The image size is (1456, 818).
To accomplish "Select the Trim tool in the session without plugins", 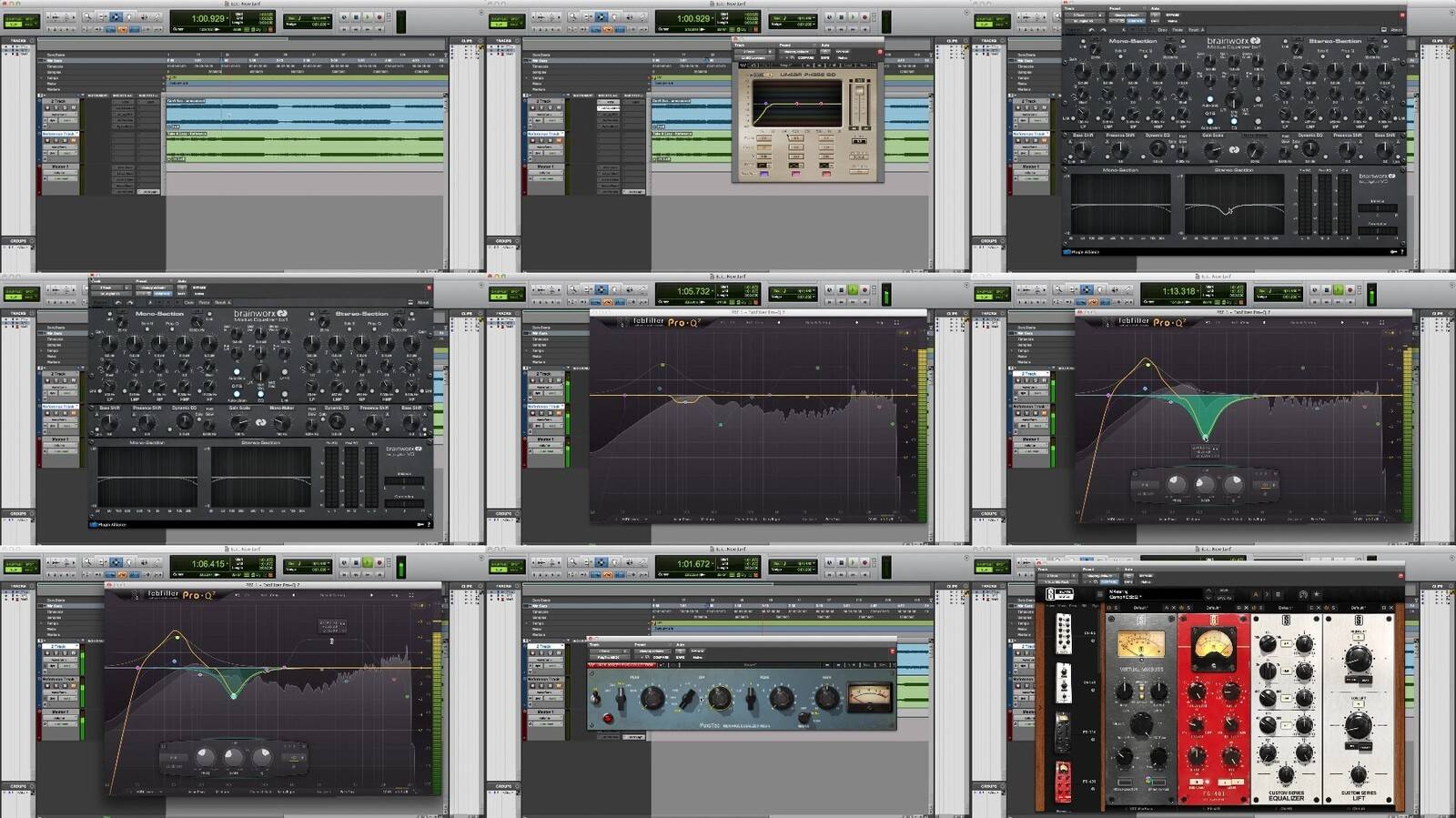I will 102,17.
